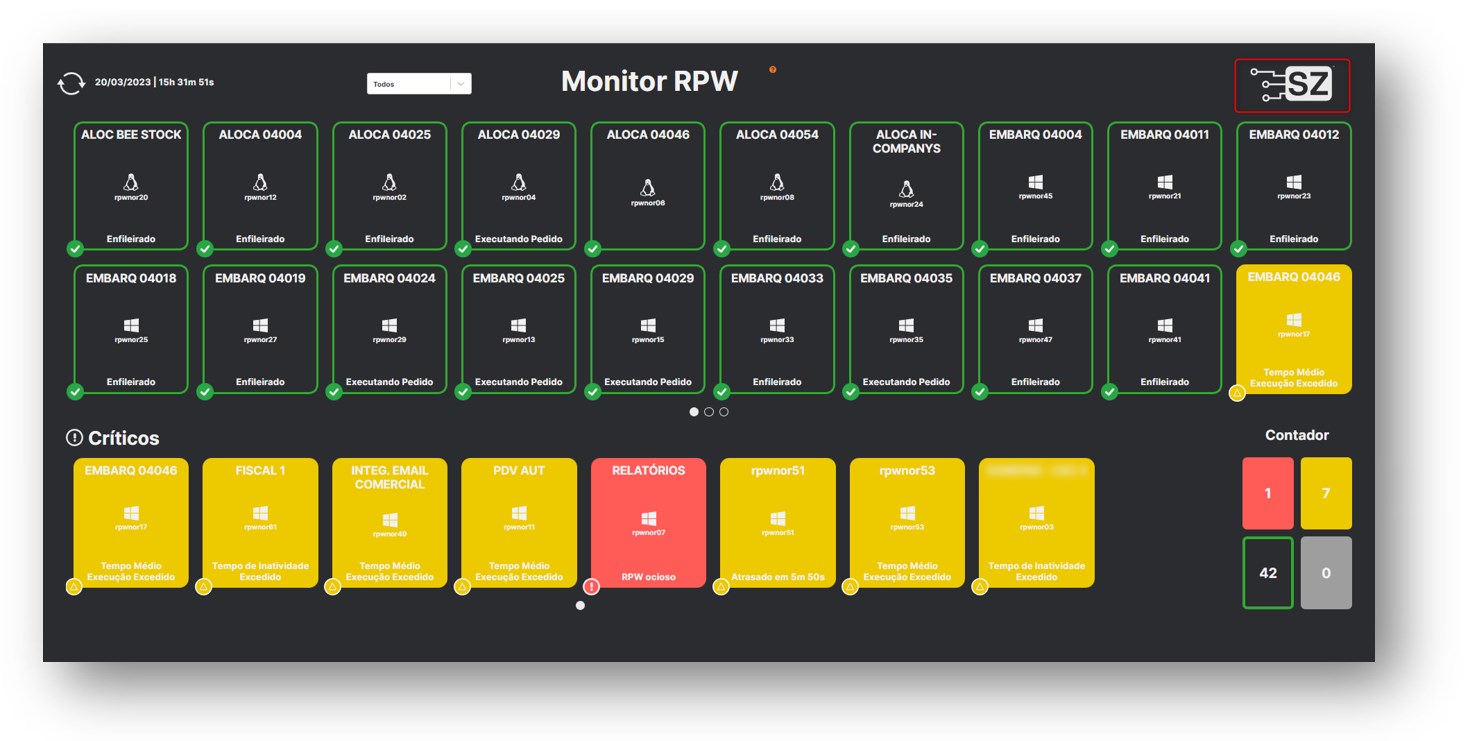Open the PDV AUT critical card
This screenshot has height=741, width=1475.
point(518,522)
